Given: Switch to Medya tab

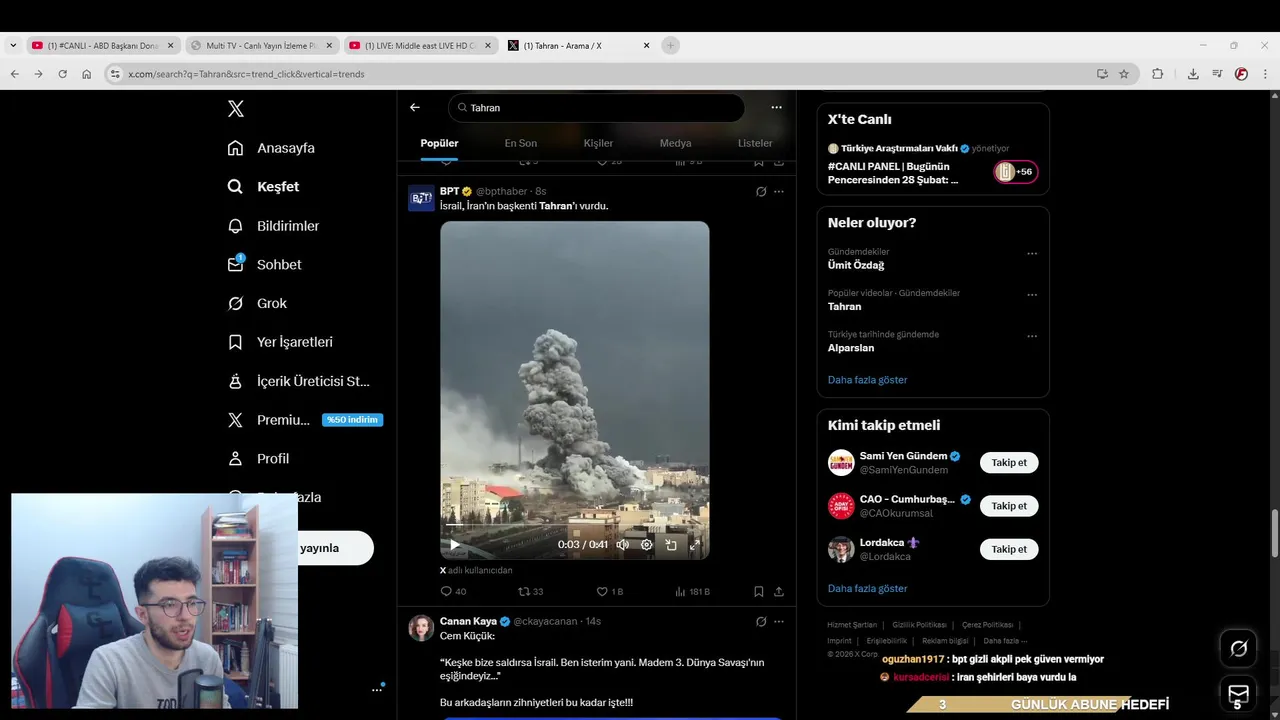Looking at the screenshot, I should point(675,143).
